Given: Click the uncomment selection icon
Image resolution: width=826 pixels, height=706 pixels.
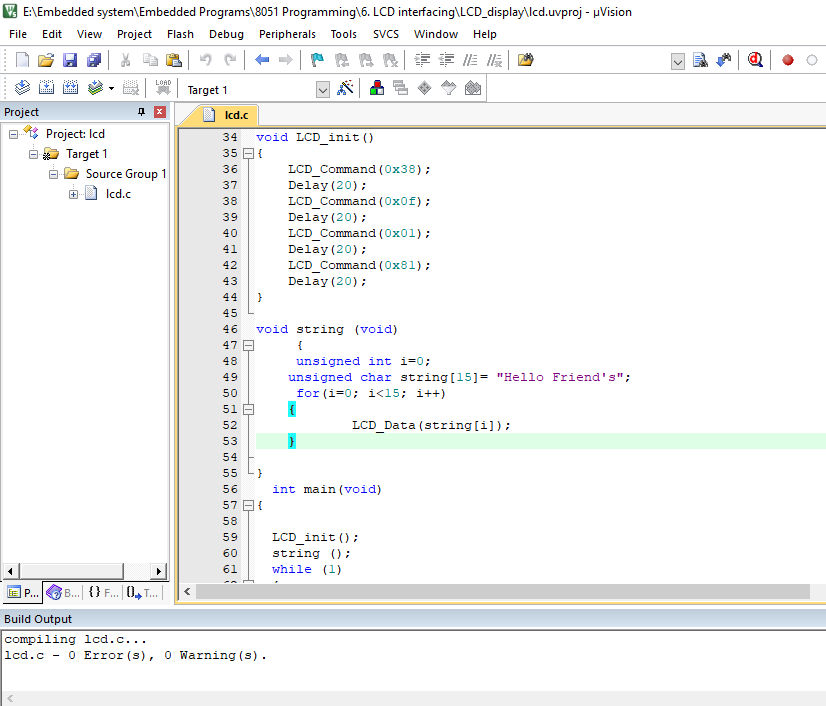Looking at the screenshot, I should [495, 60].
